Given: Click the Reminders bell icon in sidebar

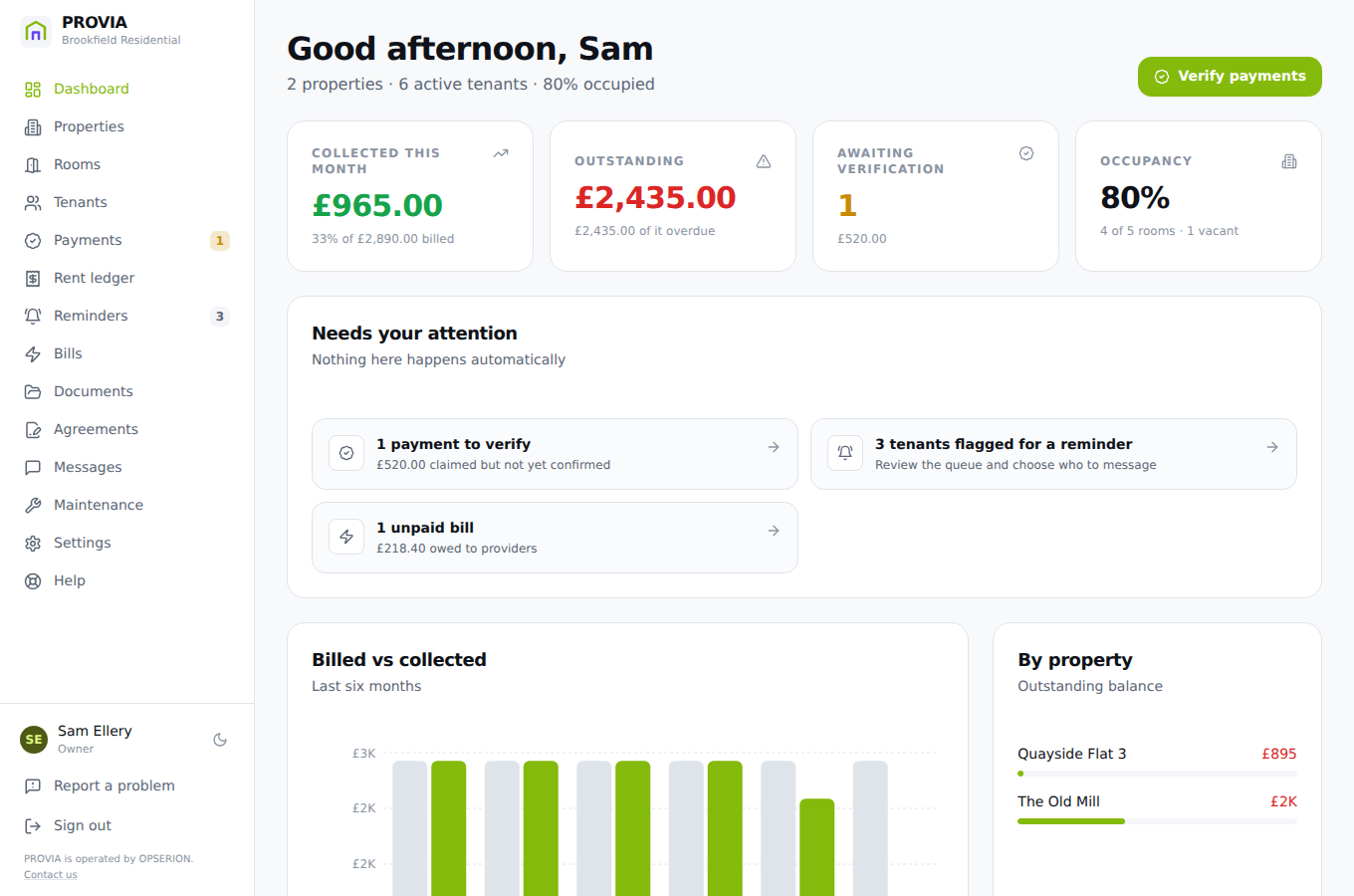Looking at the screenshot, I should [x=33, y=317].
